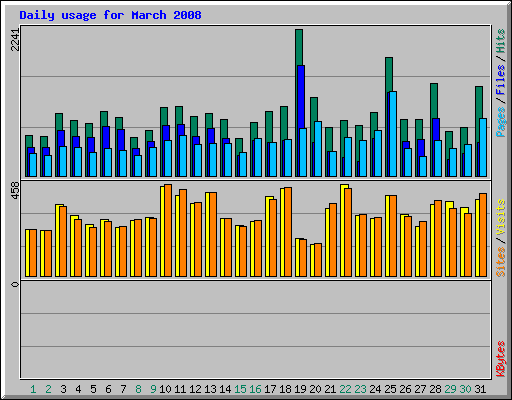Select day 14 on the x-axis
Screen dimensions: 512x400
tap(225, 389)
